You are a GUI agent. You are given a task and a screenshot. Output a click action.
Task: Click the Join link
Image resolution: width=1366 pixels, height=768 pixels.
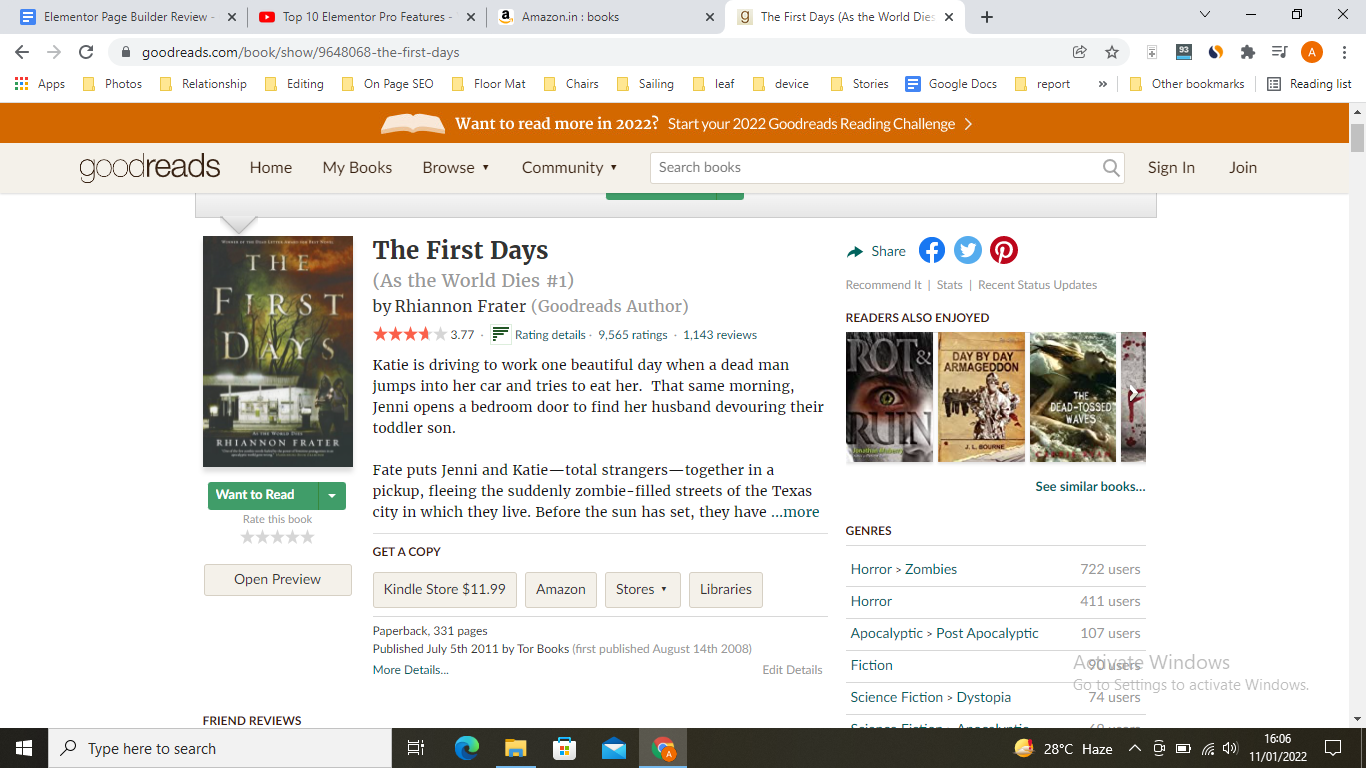(1243, 168)
